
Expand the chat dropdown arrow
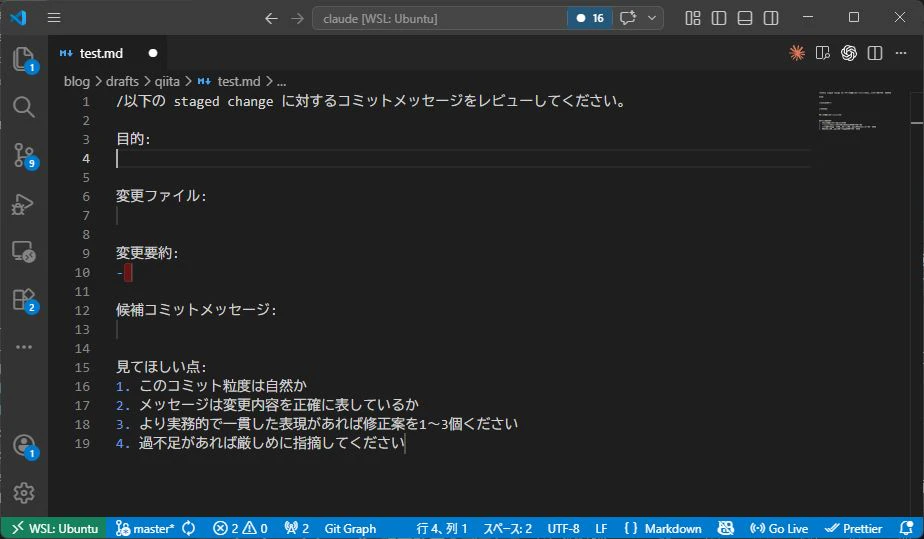652,18
